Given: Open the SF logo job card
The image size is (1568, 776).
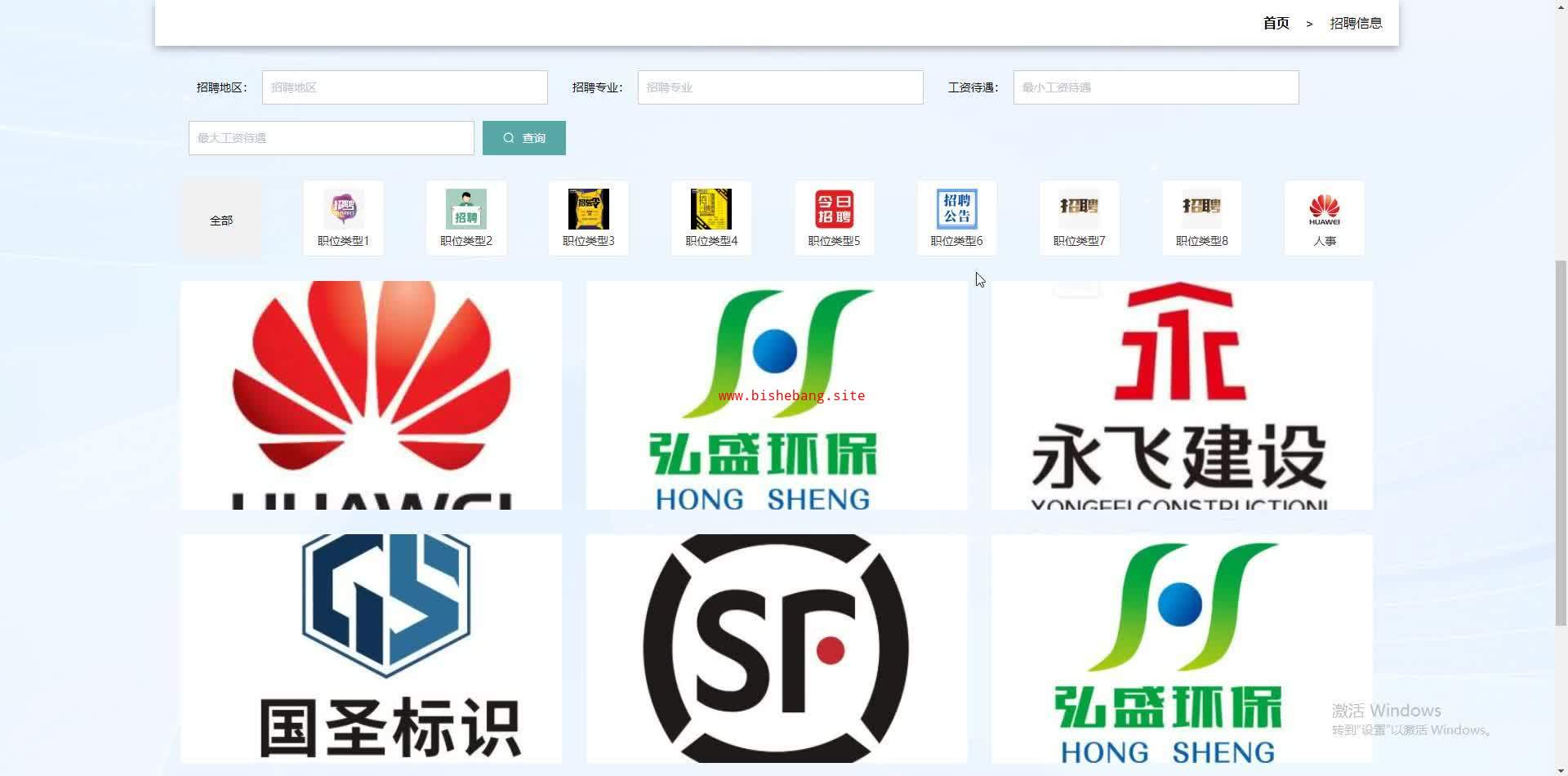Looking at the screenshot, I should pos(777,649).
